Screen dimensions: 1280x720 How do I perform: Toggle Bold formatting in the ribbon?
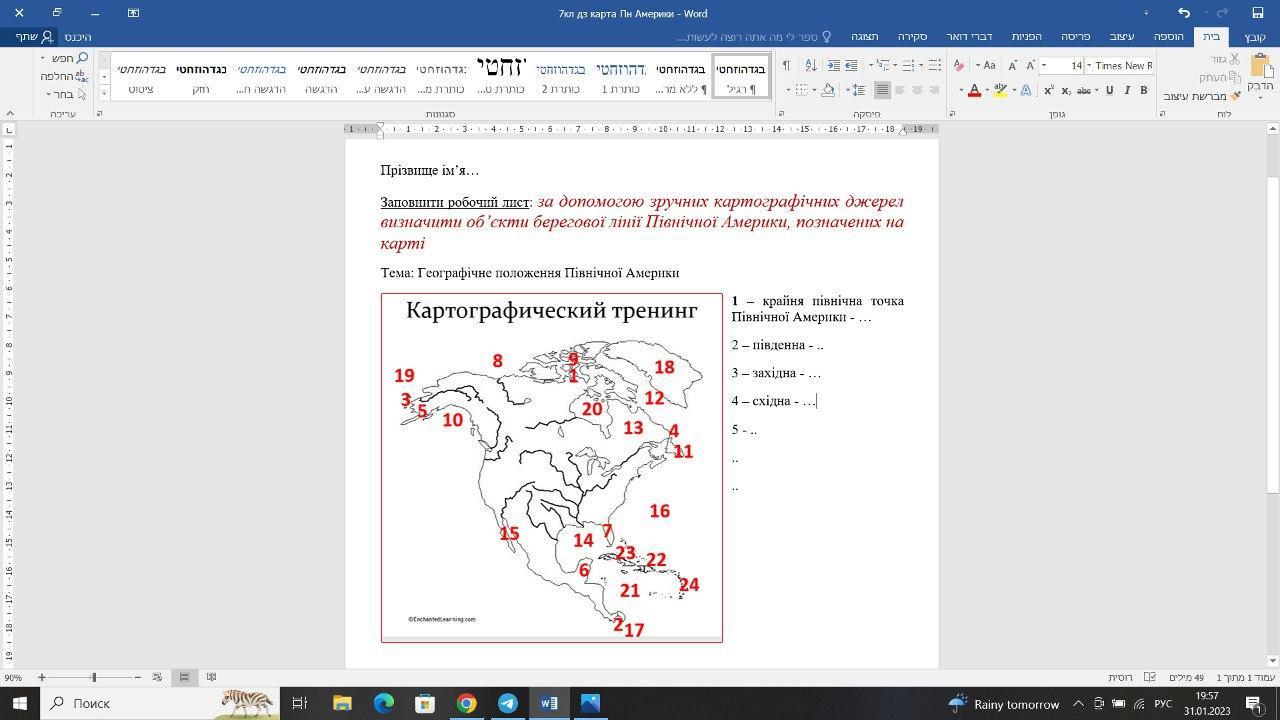click(1144, 90)
